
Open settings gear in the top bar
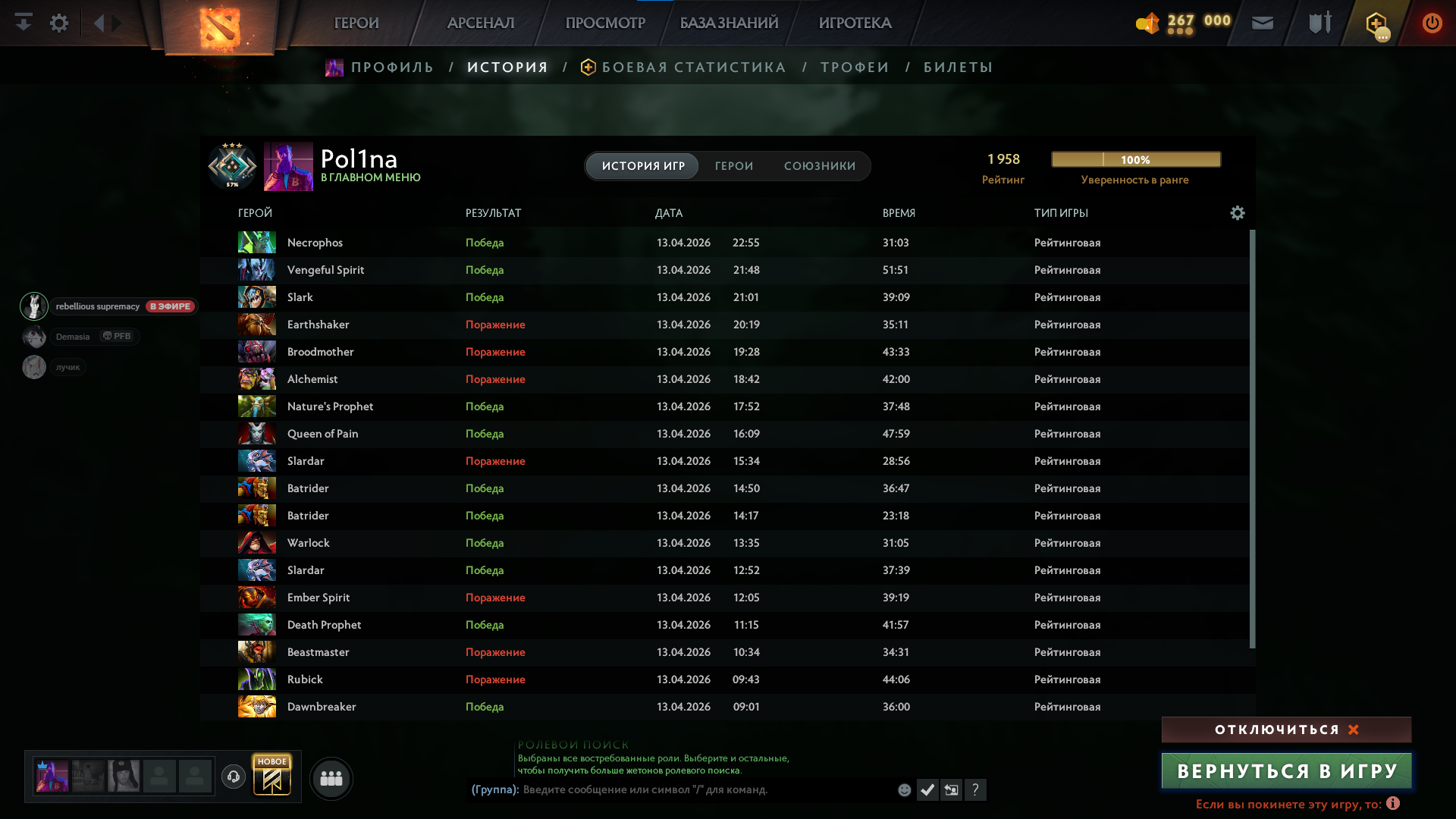[x=58, y=23]
